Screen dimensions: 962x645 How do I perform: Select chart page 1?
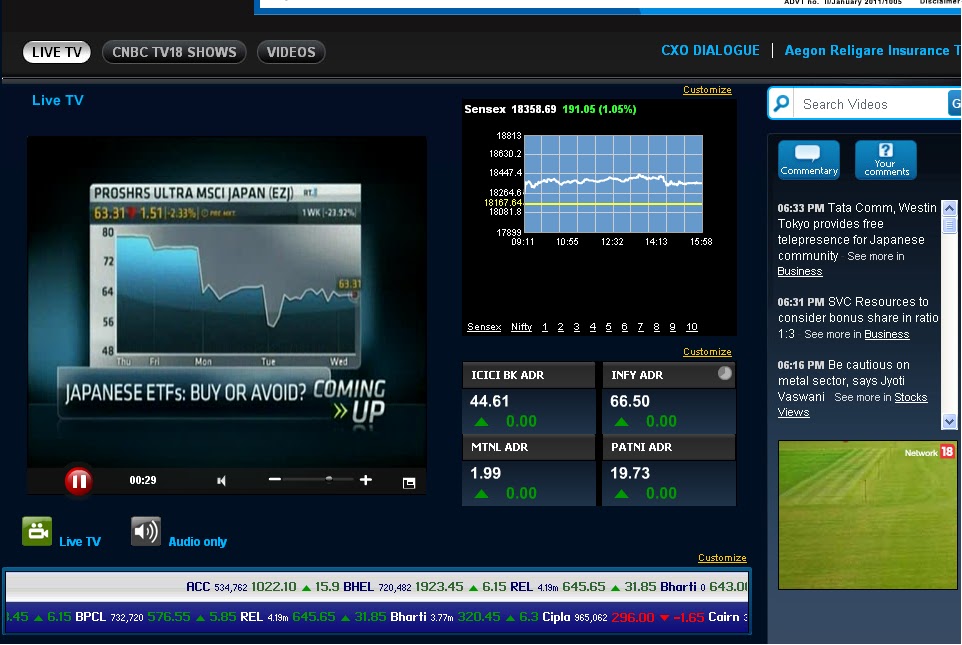click(545, 327)
